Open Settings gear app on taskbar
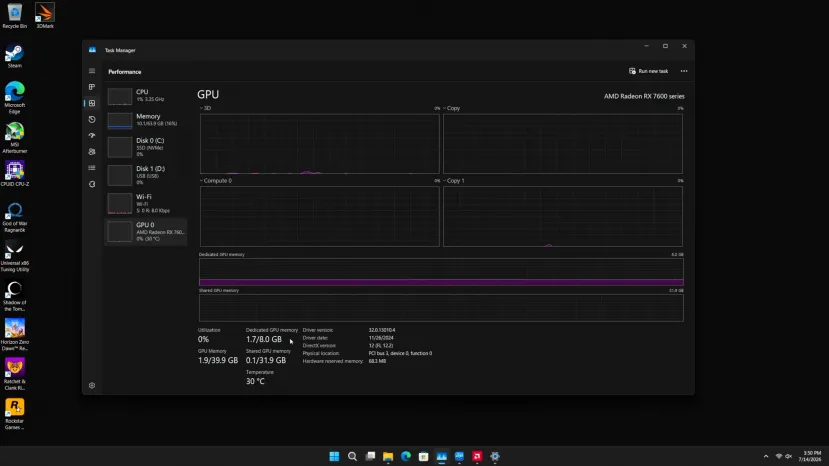The image size is (829, 466). point(495,456)
